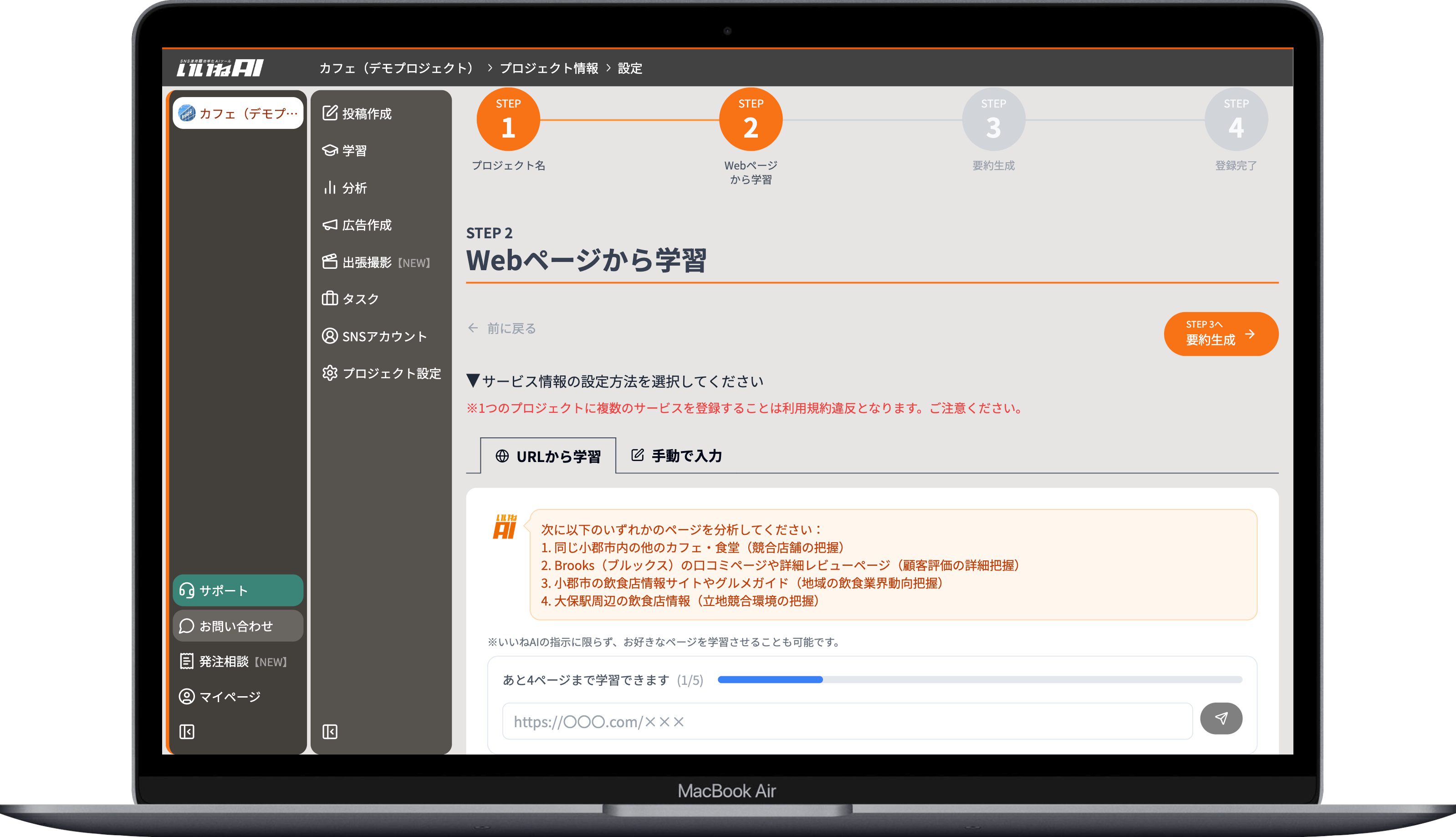The width and height of the screenshot is (1456, 837).
Task: Click the graduation cap icon beside 学習
Action: point(330,150)
